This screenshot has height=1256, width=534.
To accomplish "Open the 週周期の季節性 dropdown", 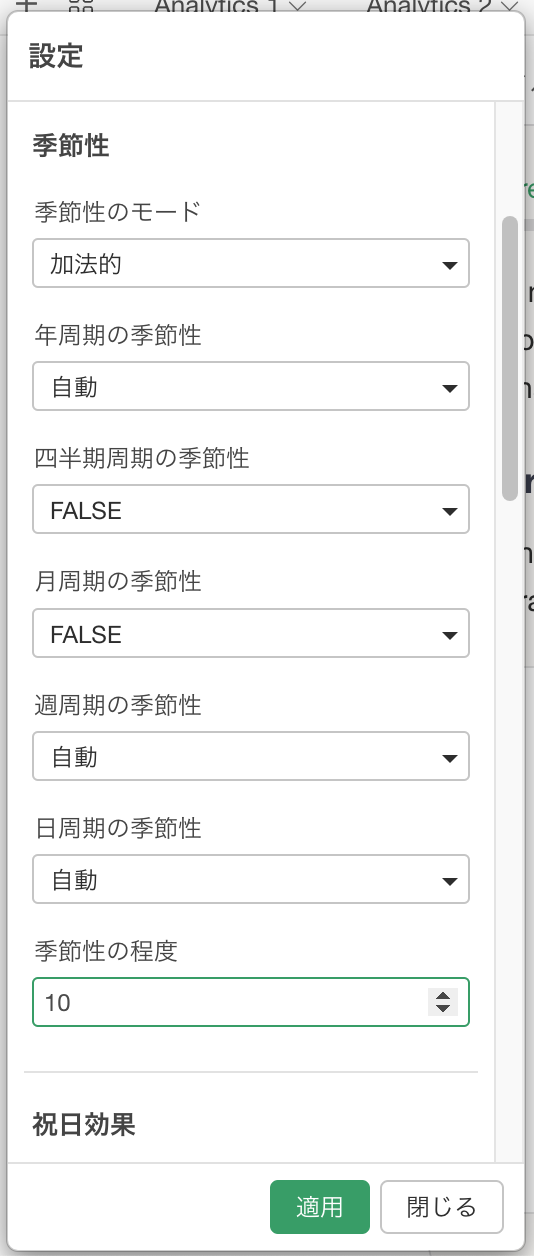I will [x=251, y=757].
